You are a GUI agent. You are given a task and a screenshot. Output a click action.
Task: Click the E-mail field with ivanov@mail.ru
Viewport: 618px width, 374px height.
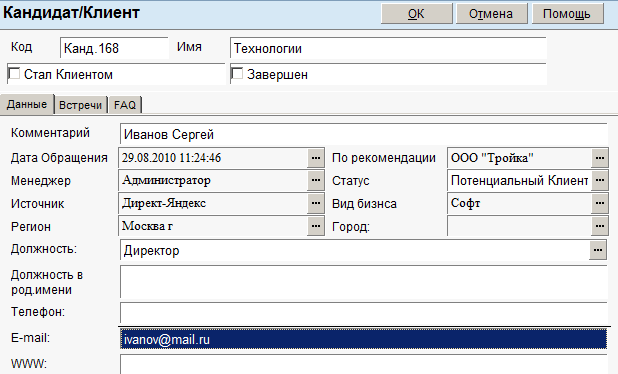(x=363, y=339)
